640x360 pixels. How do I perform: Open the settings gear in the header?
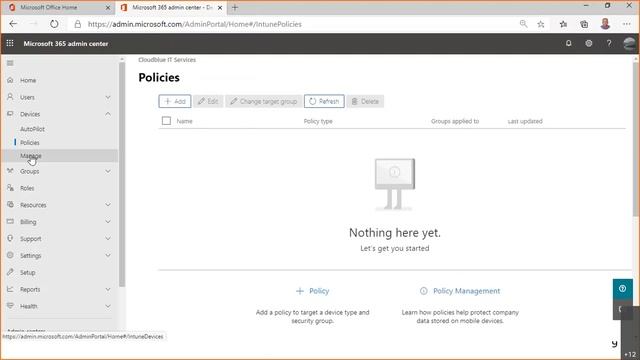coord(589,43)
